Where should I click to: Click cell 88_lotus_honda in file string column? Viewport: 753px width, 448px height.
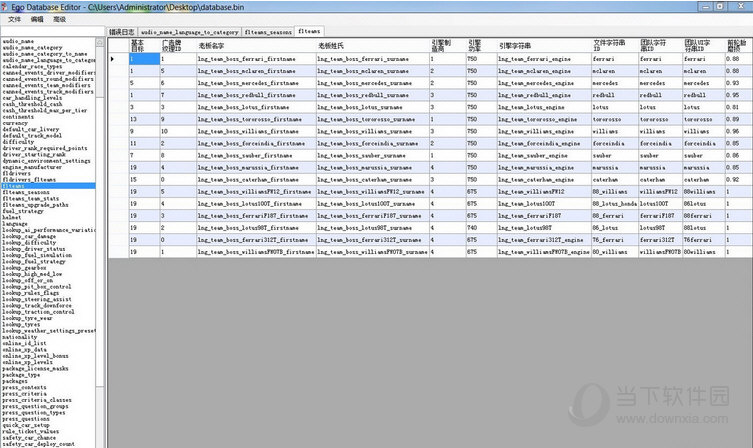coord(615,204)
